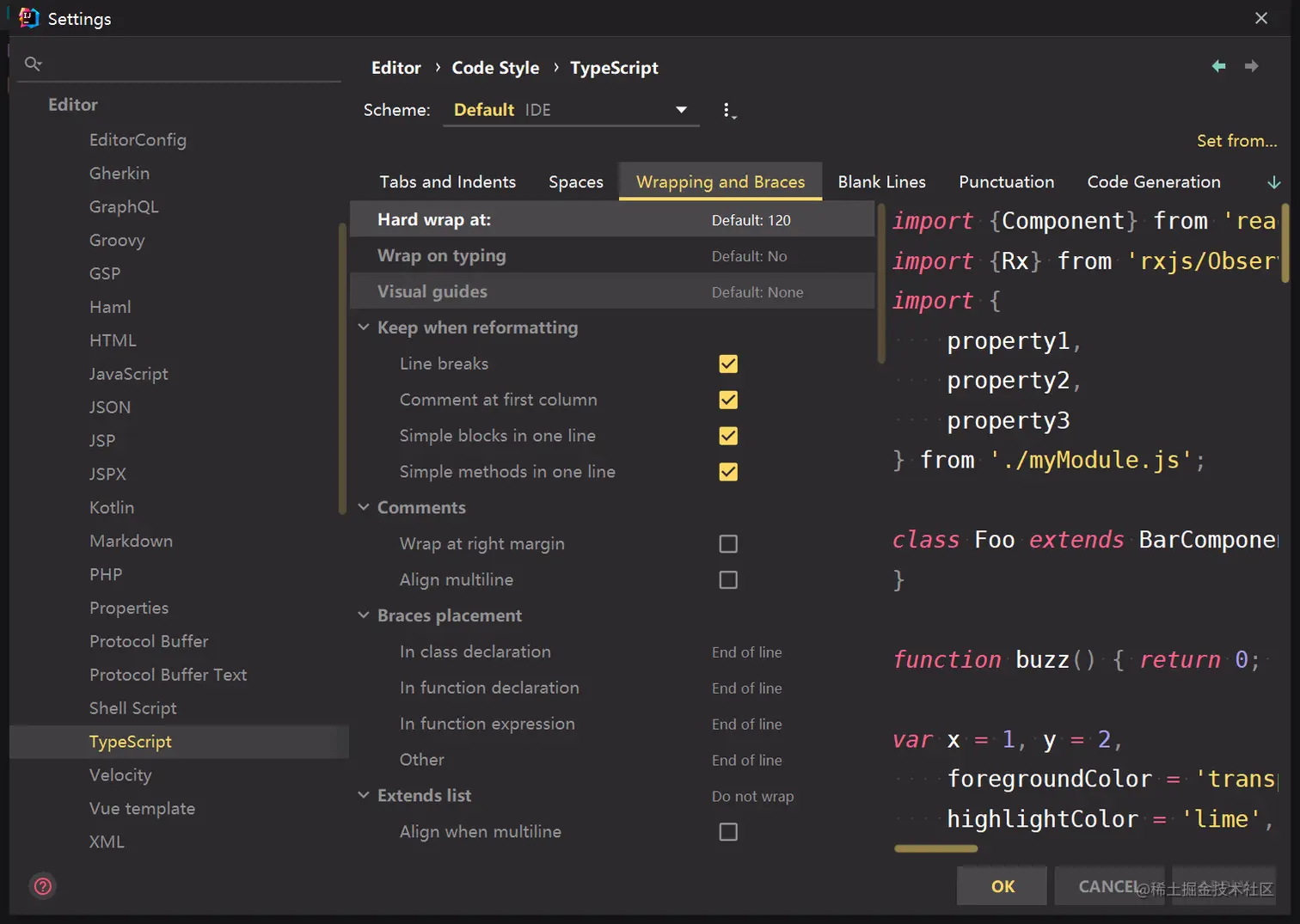Enable Align when multiline checkbox
The height and width of the screenshot is (924, 1300).
tap(727, 832)
